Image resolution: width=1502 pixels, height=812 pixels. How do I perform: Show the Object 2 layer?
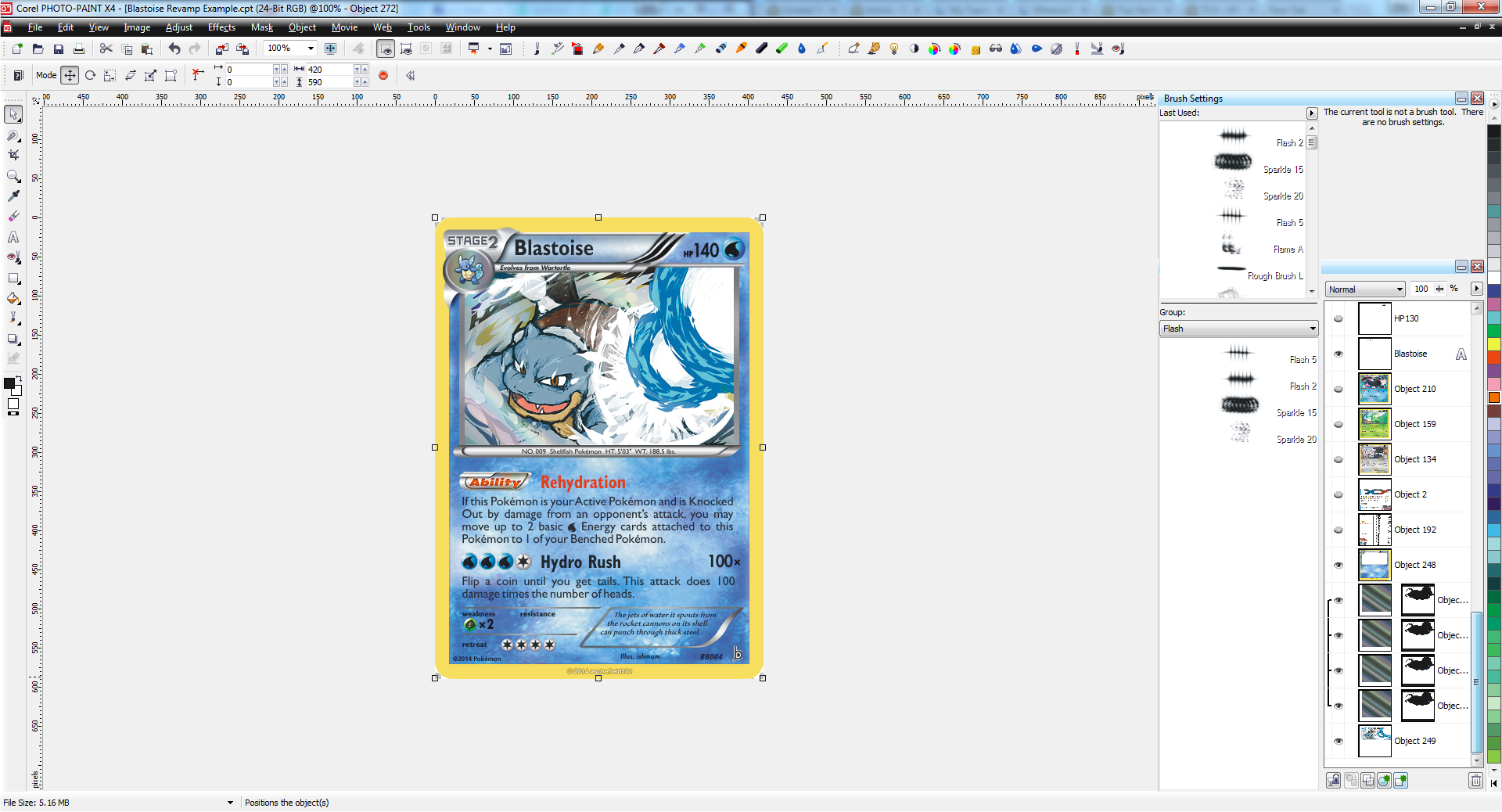coord(1339,494)
